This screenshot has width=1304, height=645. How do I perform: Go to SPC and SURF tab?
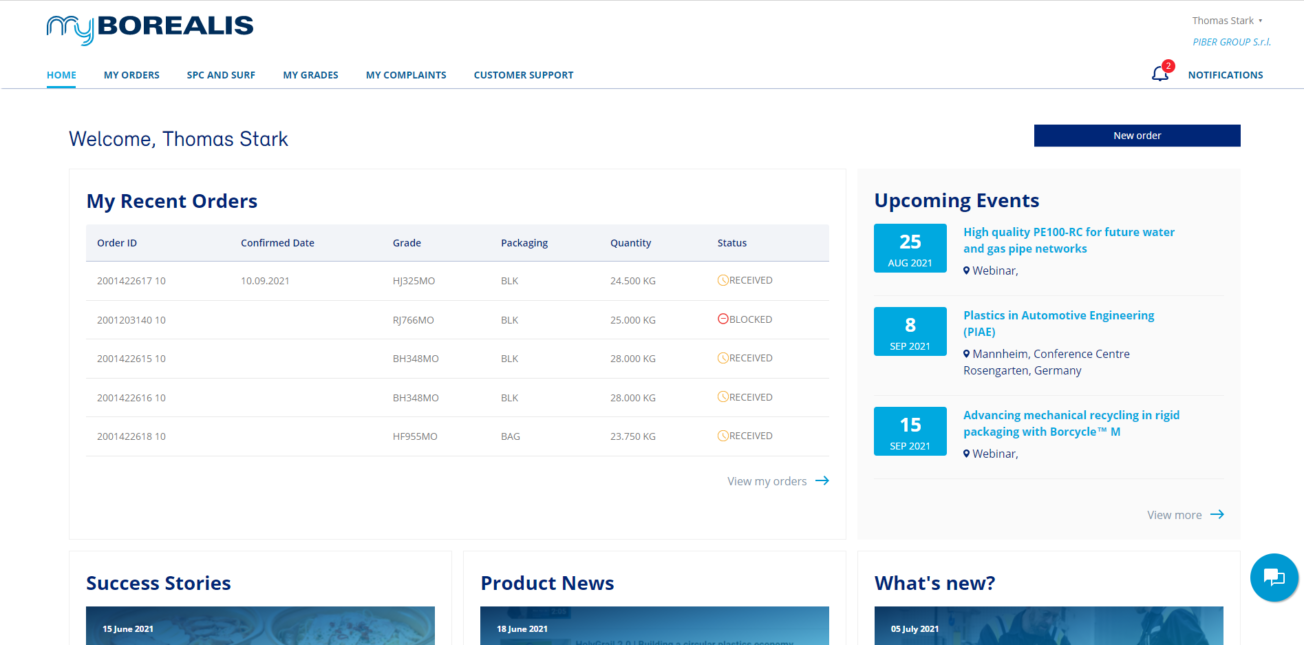pos(221,75)
